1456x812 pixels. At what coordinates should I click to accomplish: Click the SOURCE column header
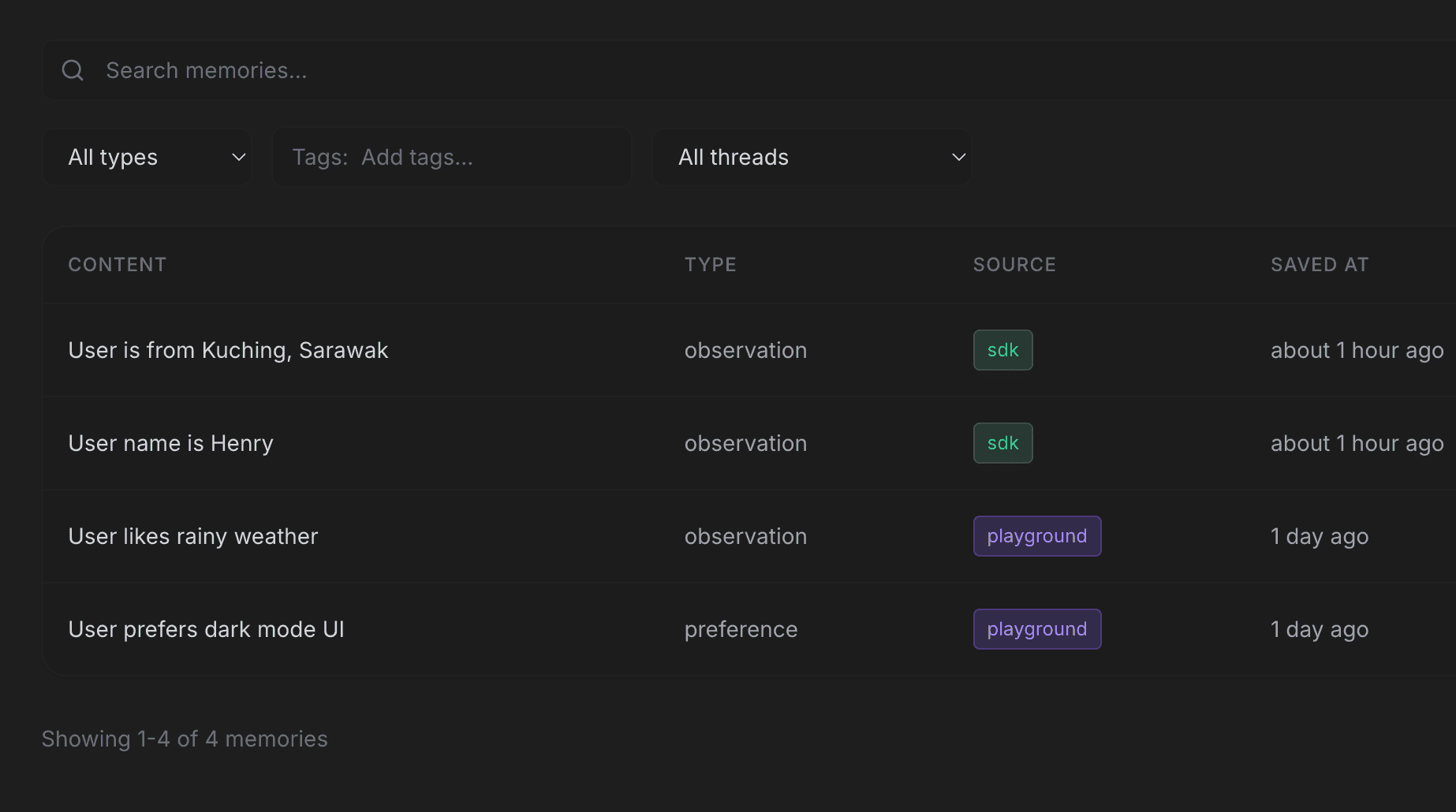(1014, 265)
